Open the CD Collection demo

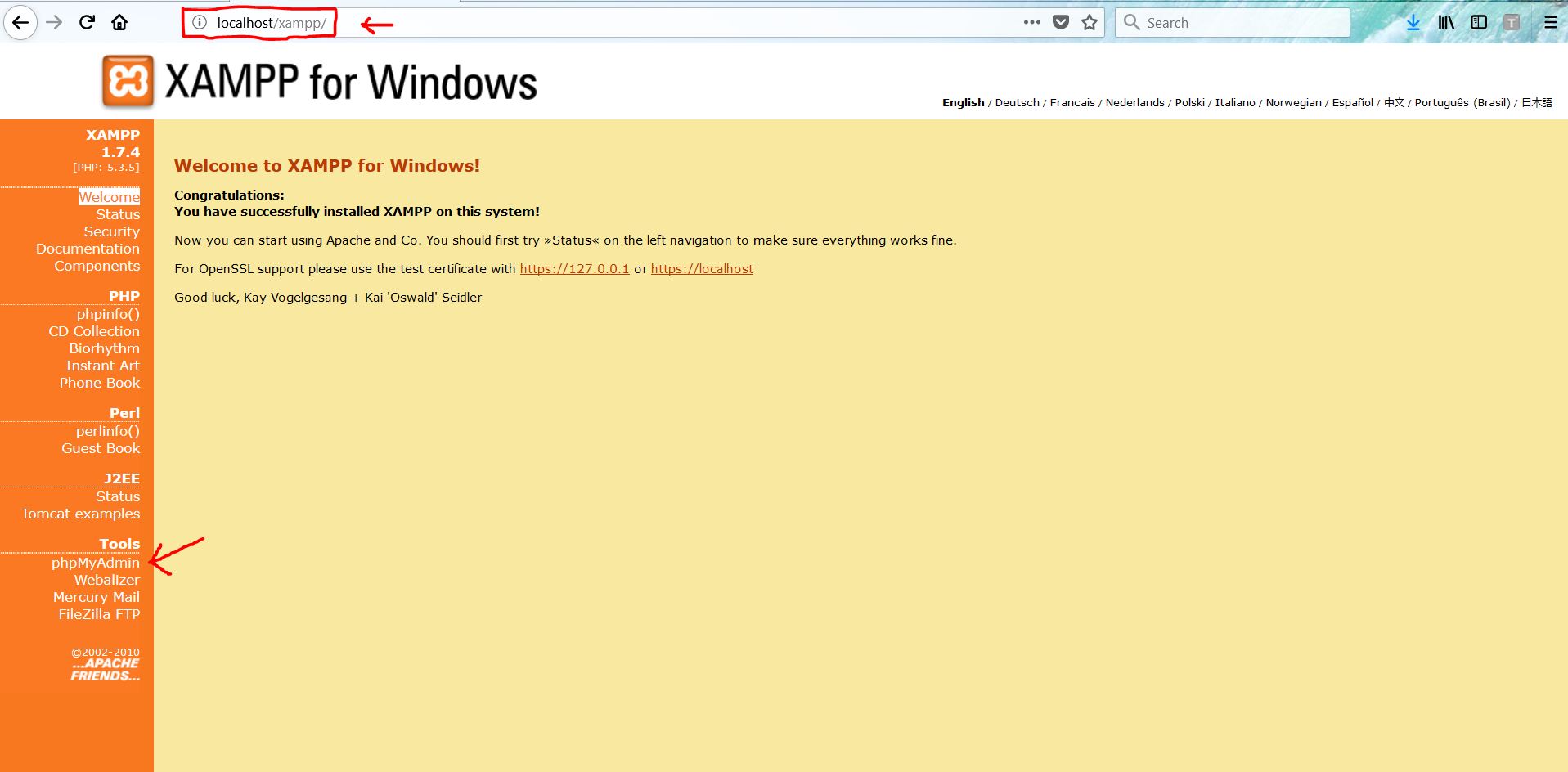click(94, 331)
